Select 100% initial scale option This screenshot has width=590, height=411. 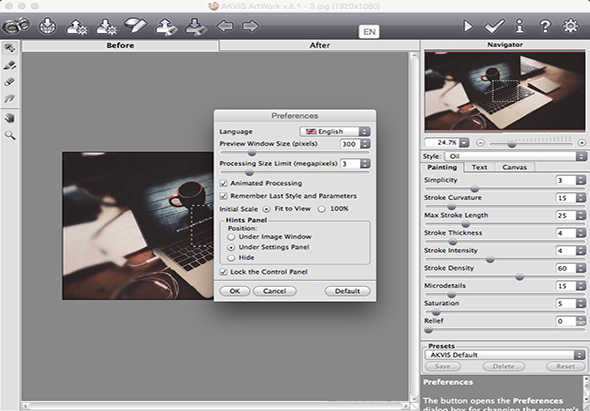pyautogui.click(x=321, y=209)
